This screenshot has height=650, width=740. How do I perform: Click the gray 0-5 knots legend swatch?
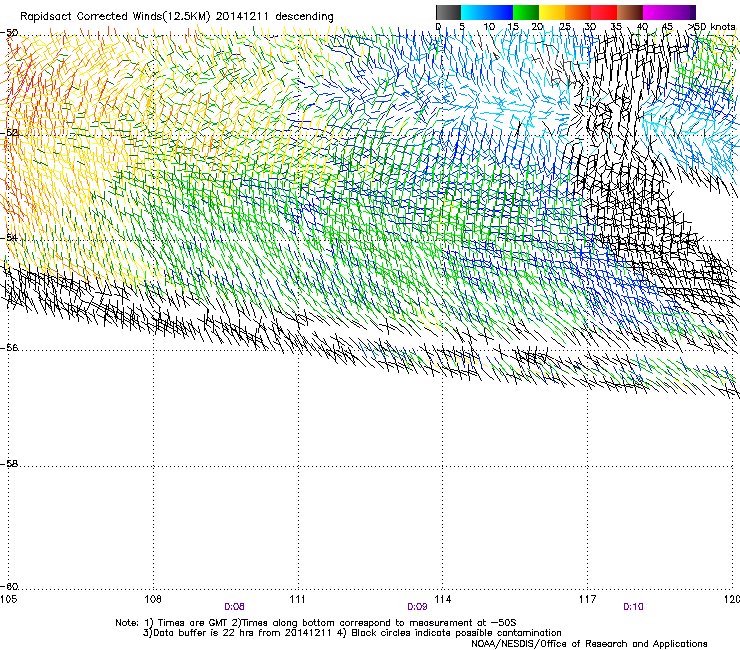448,12
